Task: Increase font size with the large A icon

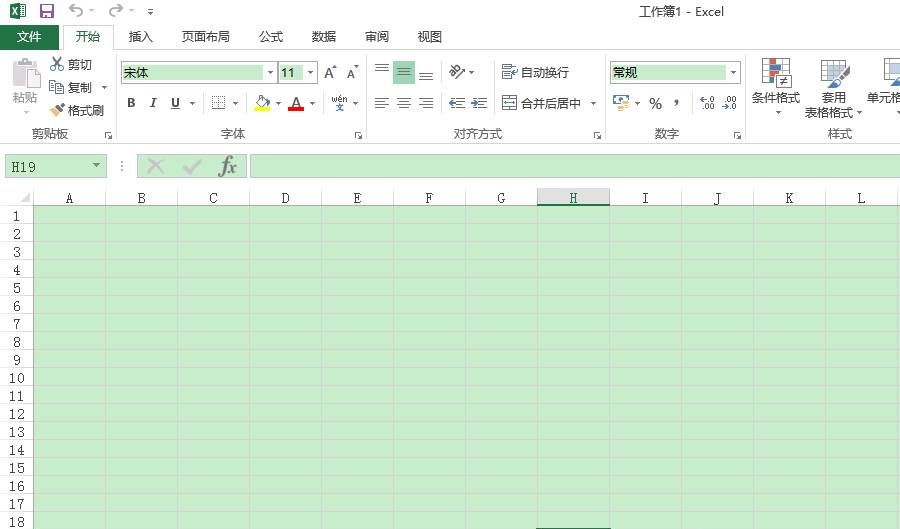Action: [x=330, y=73]
